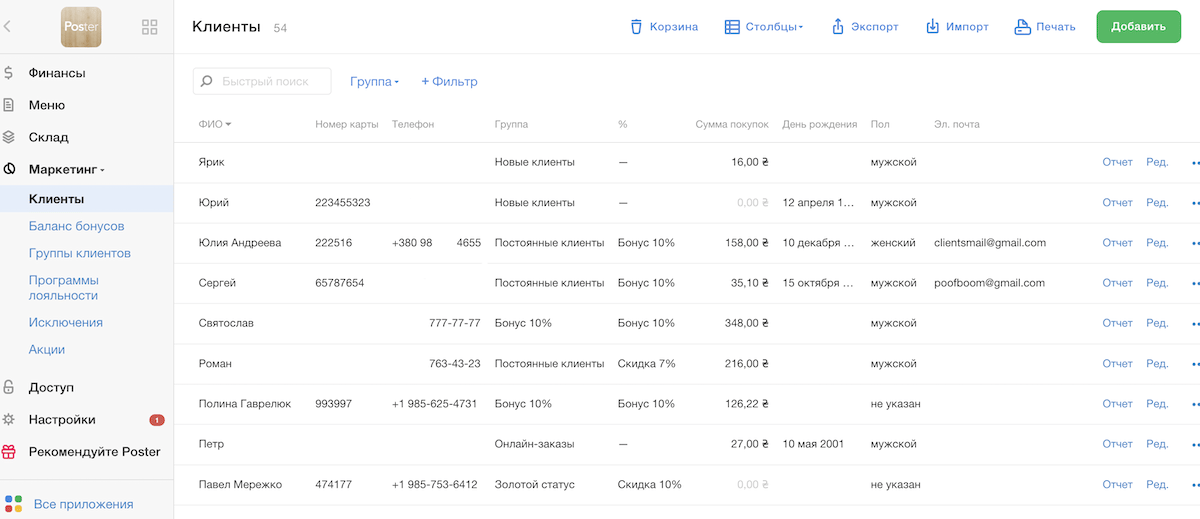Expand the Group (Группа) filter dropdown
1200x519 pixels.
pyautogui.click(x=374, y=82)
